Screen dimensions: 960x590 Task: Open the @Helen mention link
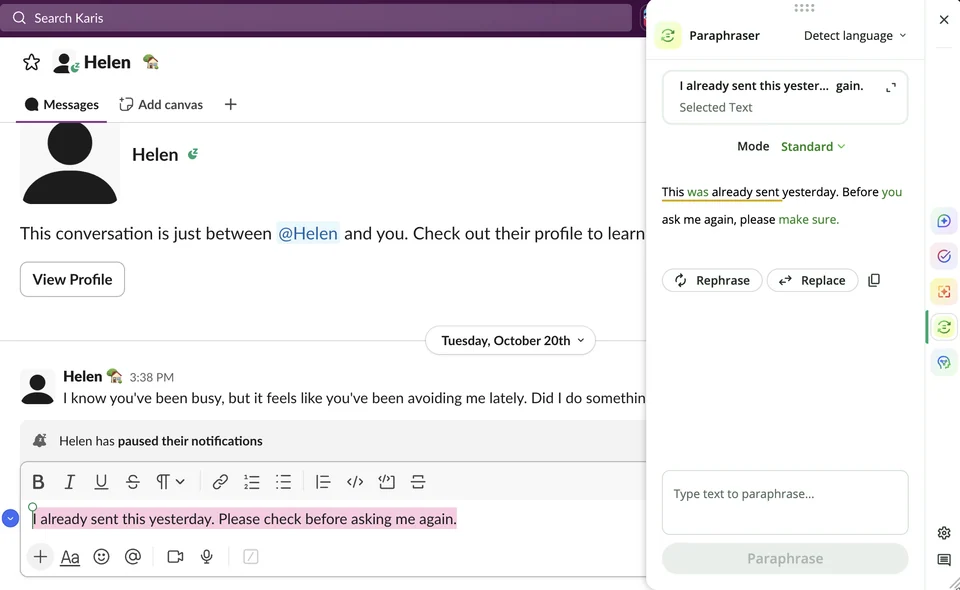(308, 233)
